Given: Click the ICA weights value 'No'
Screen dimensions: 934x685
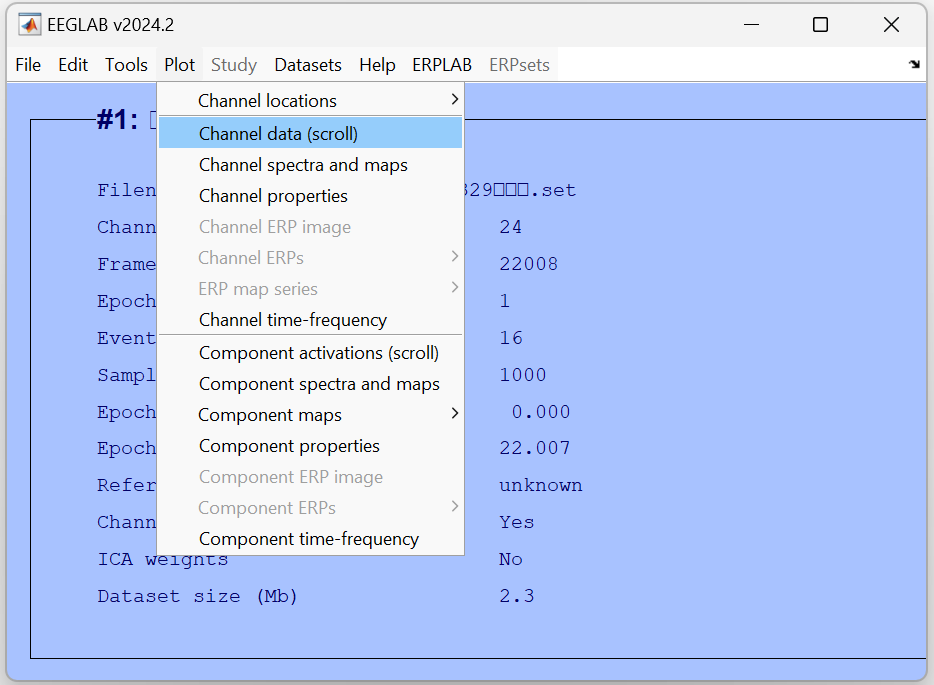Looking at the screenshot, I should pyautogui.click(x=510, y=559).
